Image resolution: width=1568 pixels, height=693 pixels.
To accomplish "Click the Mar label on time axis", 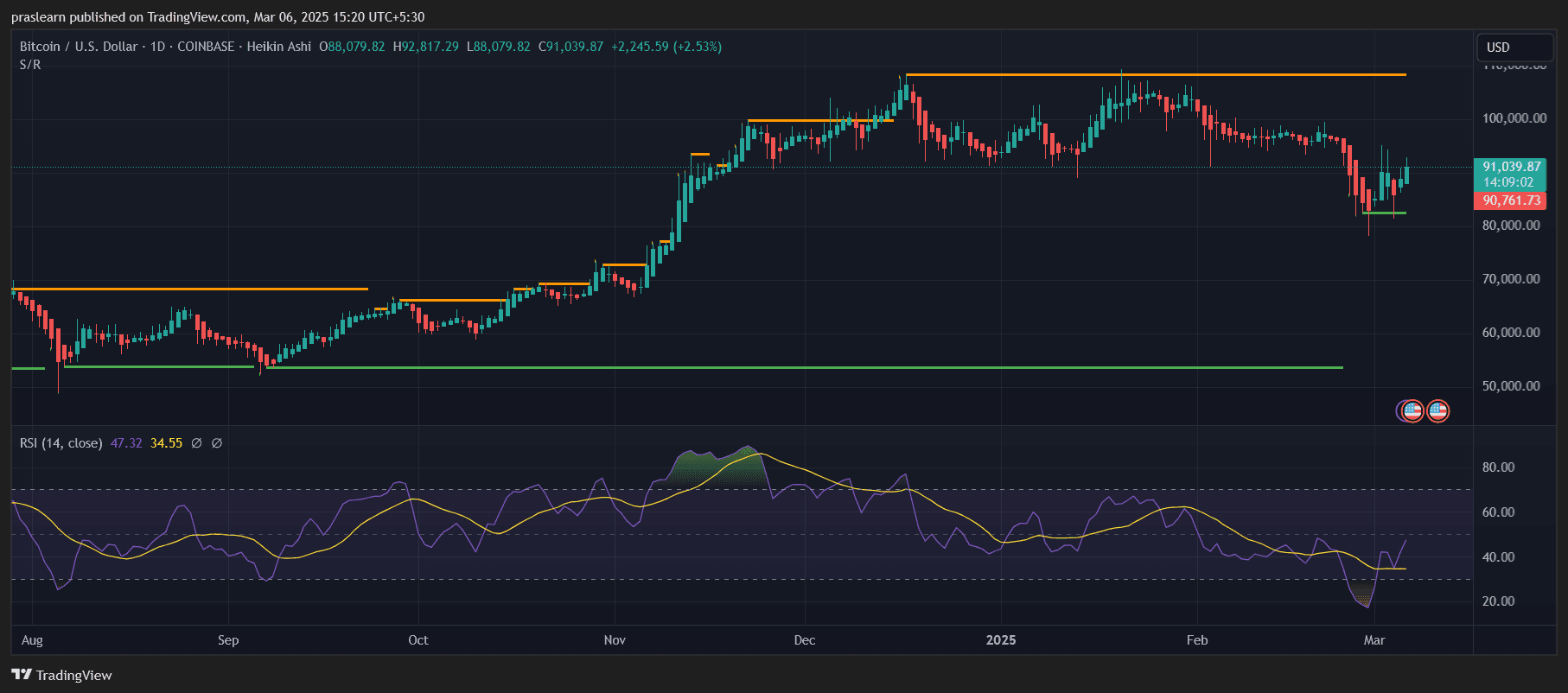I will pos(1374,640).
